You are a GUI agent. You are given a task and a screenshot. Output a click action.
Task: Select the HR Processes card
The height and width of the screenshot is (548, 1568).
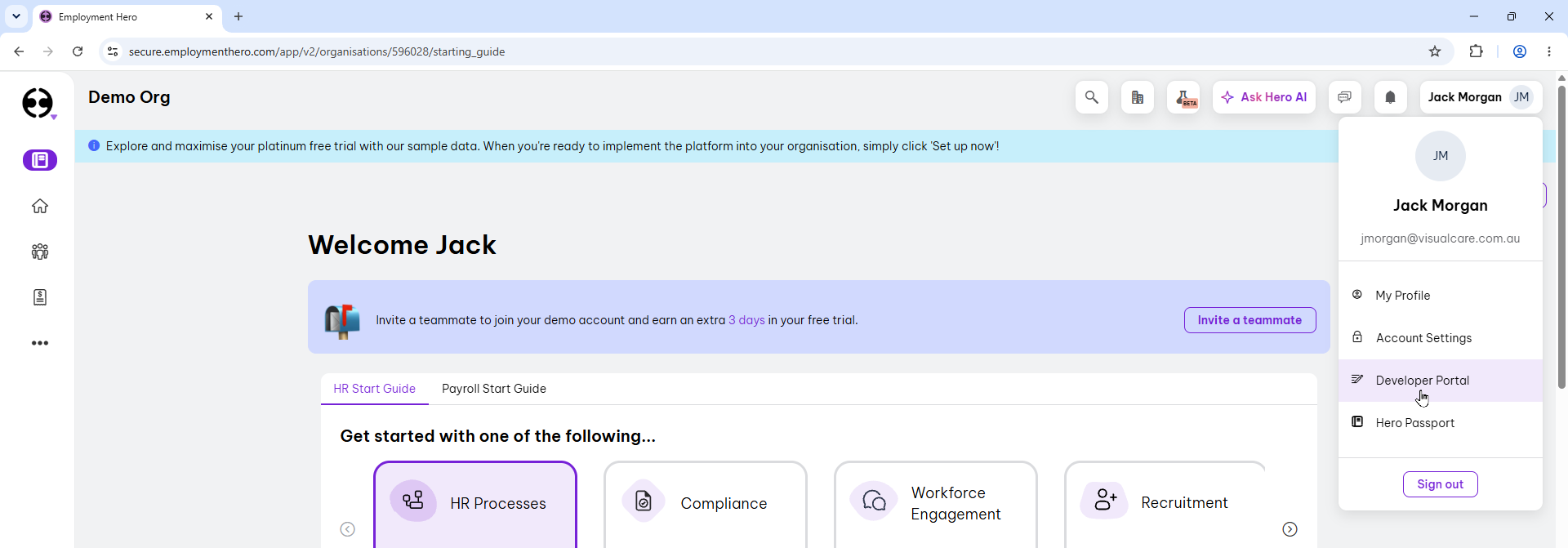tap(475, 505)
